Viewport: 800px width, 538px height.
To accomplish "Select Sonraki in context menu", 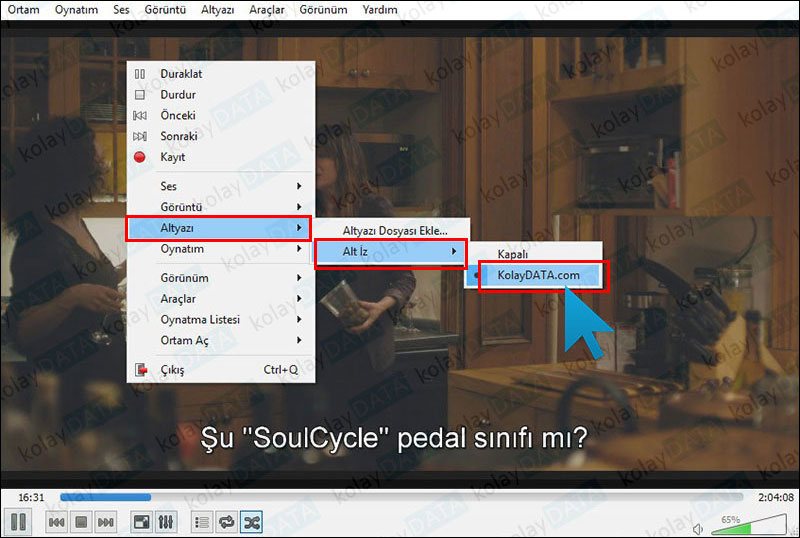I will coord(220,136).
